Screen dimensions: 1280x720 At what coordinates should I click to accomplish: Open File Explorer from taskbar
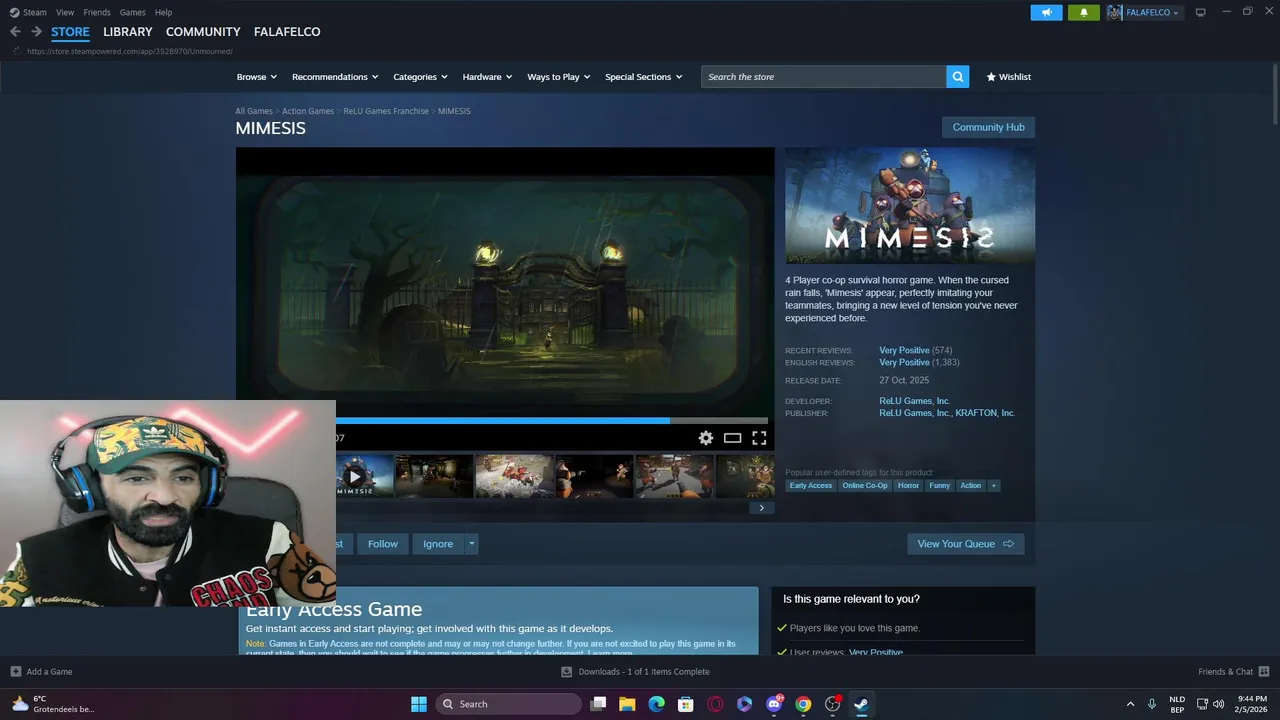(627, 704)
